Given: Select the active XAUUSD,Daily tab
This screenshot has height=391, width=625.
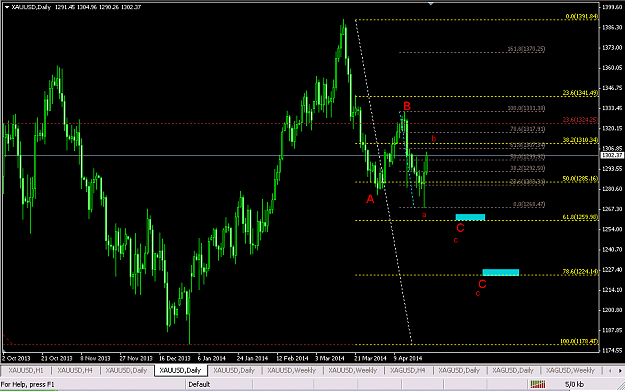Looking at the screenshot, I should coord(180,370).
